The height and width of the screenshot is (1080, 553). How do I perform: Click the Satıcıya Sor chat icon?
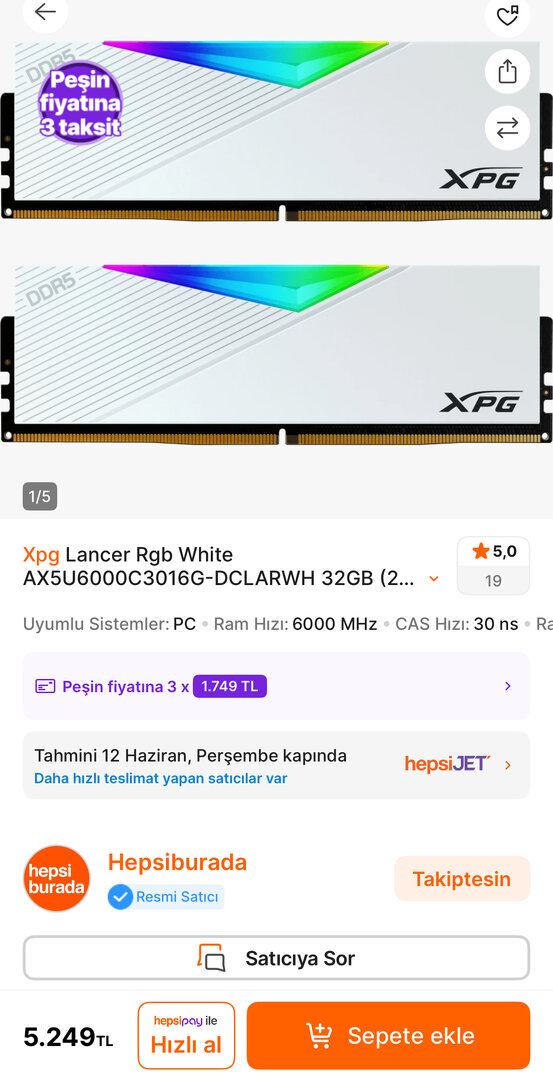tap(211, 957)
